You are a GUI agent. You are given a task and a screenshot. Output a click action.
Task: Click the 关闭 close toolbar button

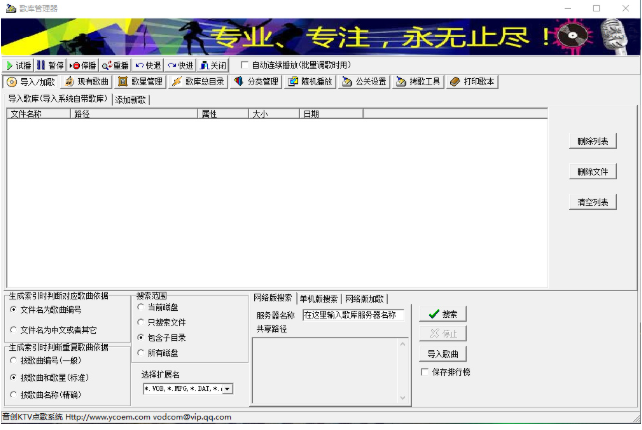[213, 65]
